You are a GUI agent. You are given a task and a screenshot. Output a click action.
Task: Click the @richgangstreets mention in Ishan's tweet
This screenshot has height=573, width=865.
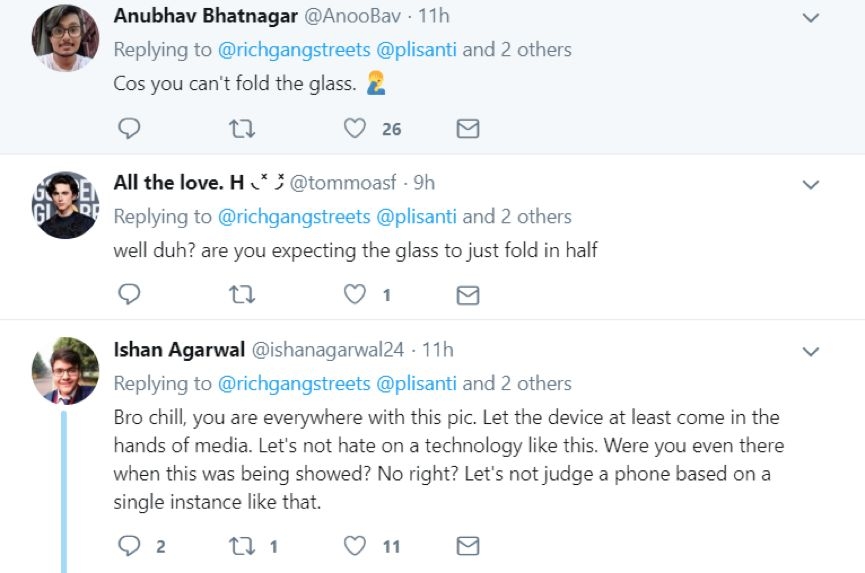tap(293, 383)
